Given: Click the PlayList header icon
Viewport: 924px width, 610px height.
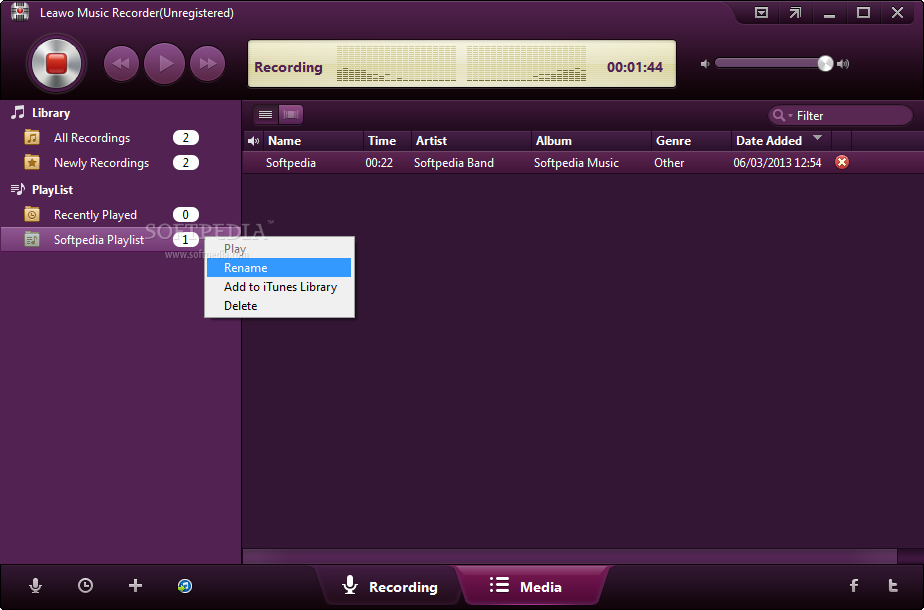Looking at the screenshot, I should pyautogui.click(x=18, y=189).
